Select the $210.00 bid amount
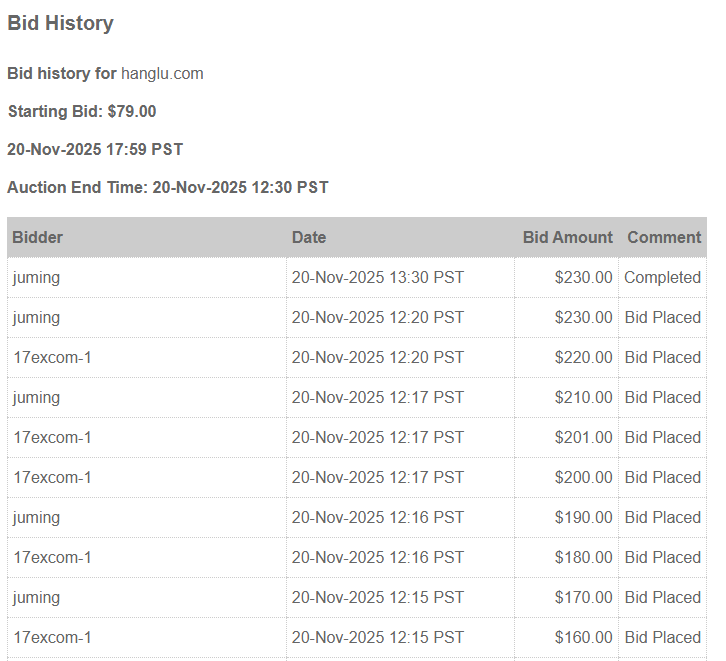 tap(584, 397)
